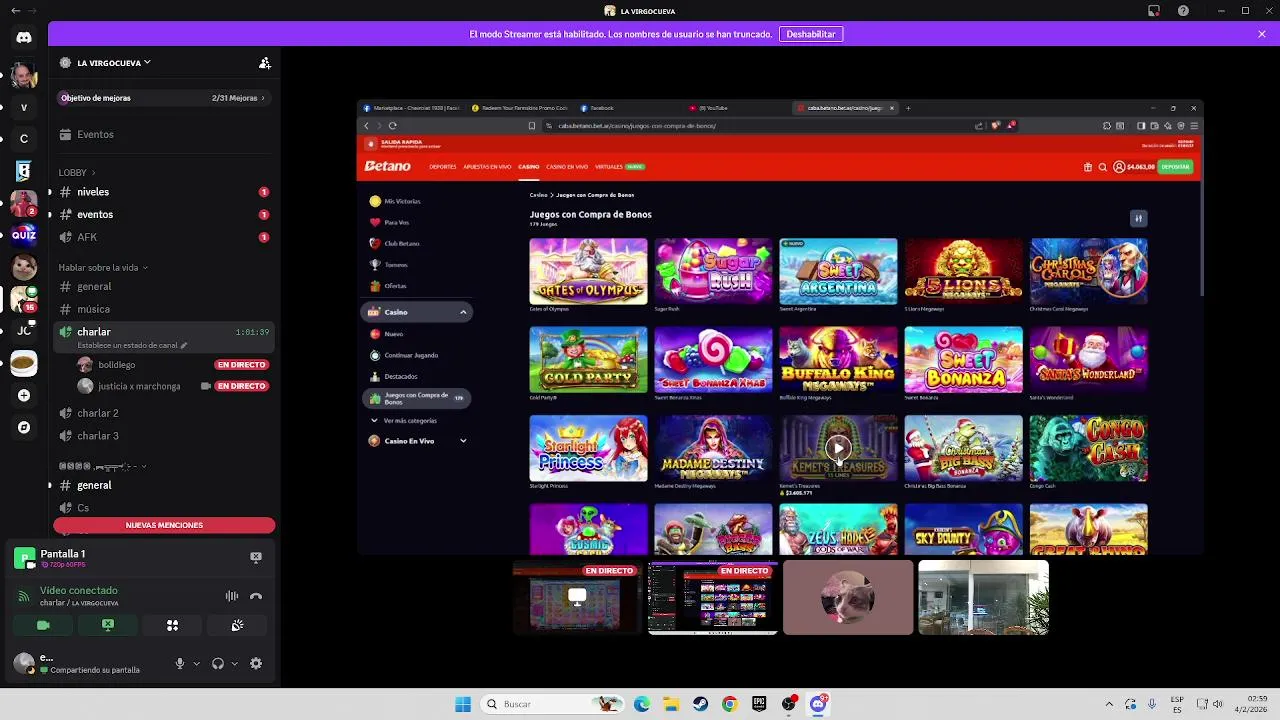
Task: Open File Explorer from taskbar
Action: click(671, 704)
